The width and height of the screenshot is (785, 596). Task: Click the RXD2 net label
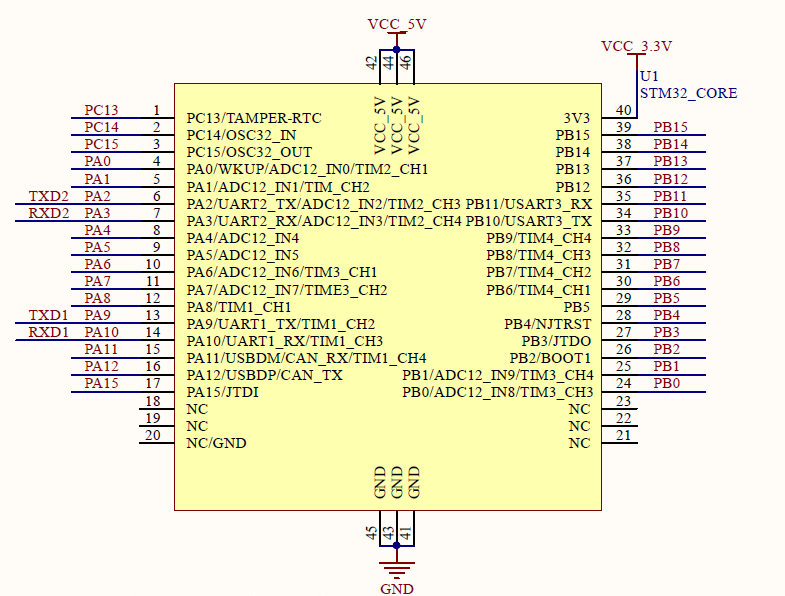coord(49,213)
